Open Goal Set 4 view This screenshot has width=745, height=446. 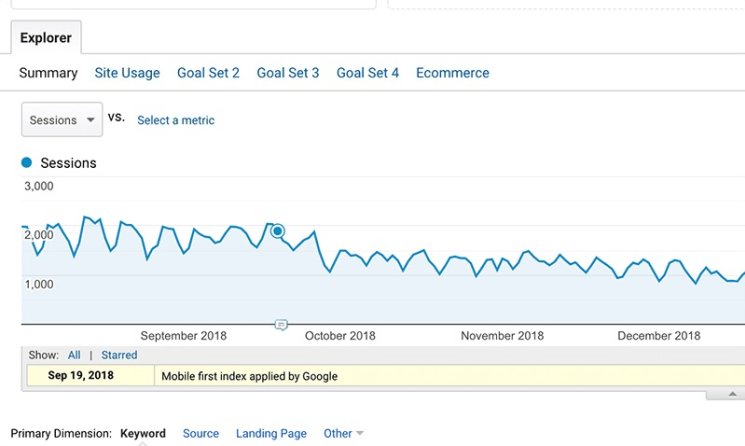[368, 73]
